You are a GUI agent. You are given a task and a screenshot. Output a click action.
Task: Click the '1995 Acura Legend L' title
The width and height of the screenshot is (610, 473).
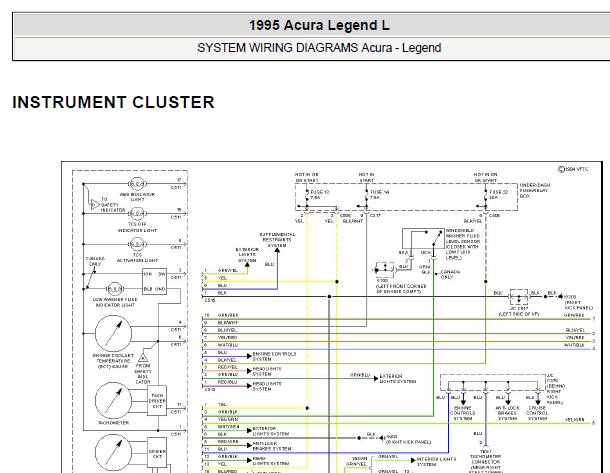pos(319,26)
